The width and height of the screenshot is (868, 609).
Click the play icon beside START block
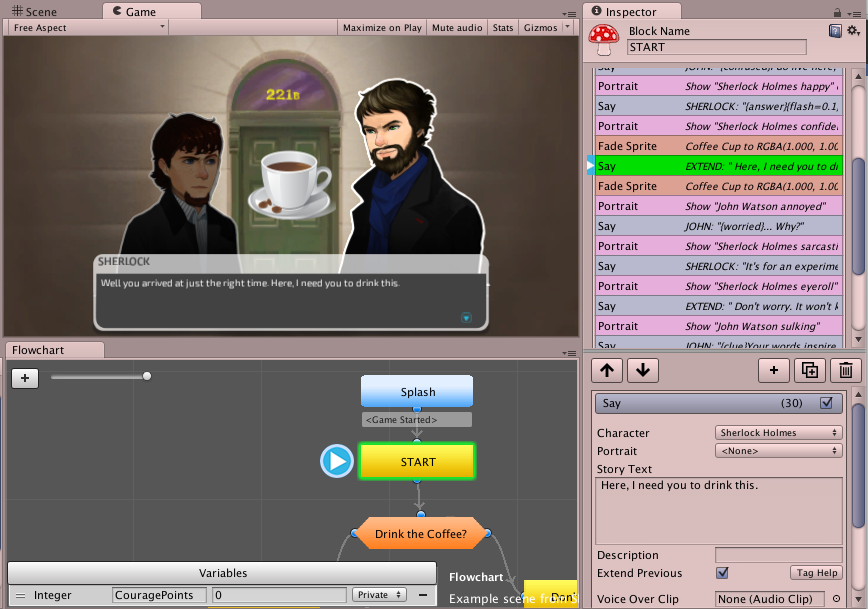pyautogui.click(x=337, y=461)
